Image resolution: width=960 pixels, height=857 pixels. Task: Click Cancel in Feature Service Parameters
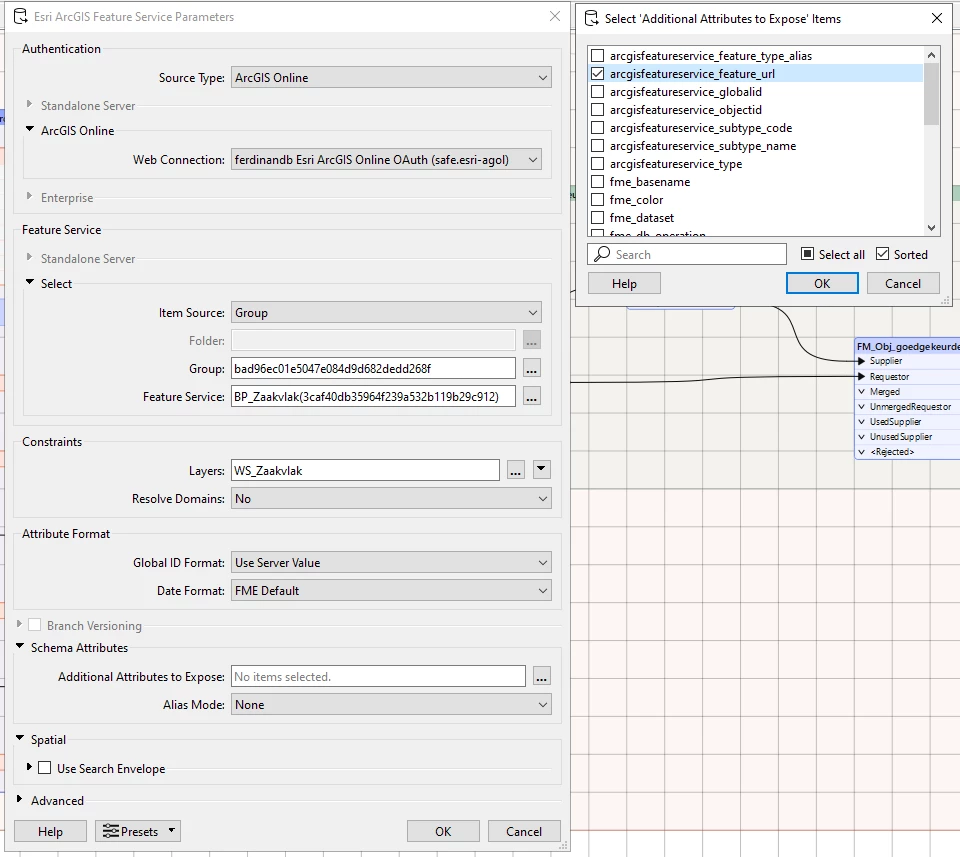coord(524,831)
